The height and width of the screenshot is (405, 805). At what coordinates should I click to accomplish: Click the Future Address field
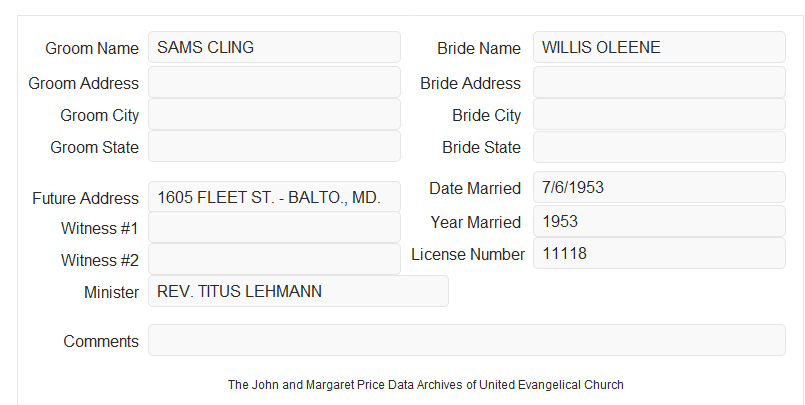[274, 197]
